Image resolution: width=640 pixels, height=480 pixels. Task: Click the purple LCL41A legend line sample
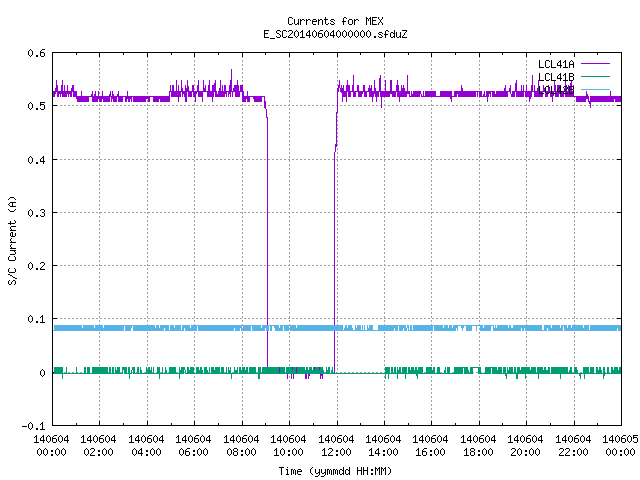(595, 64)
